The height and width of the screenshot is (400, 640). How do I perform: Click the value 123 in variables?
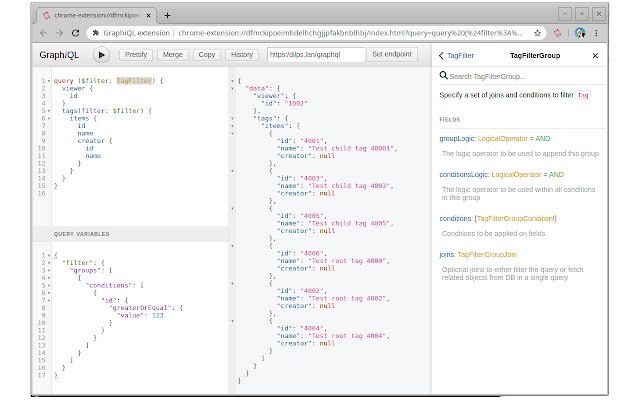coord(158,316)
